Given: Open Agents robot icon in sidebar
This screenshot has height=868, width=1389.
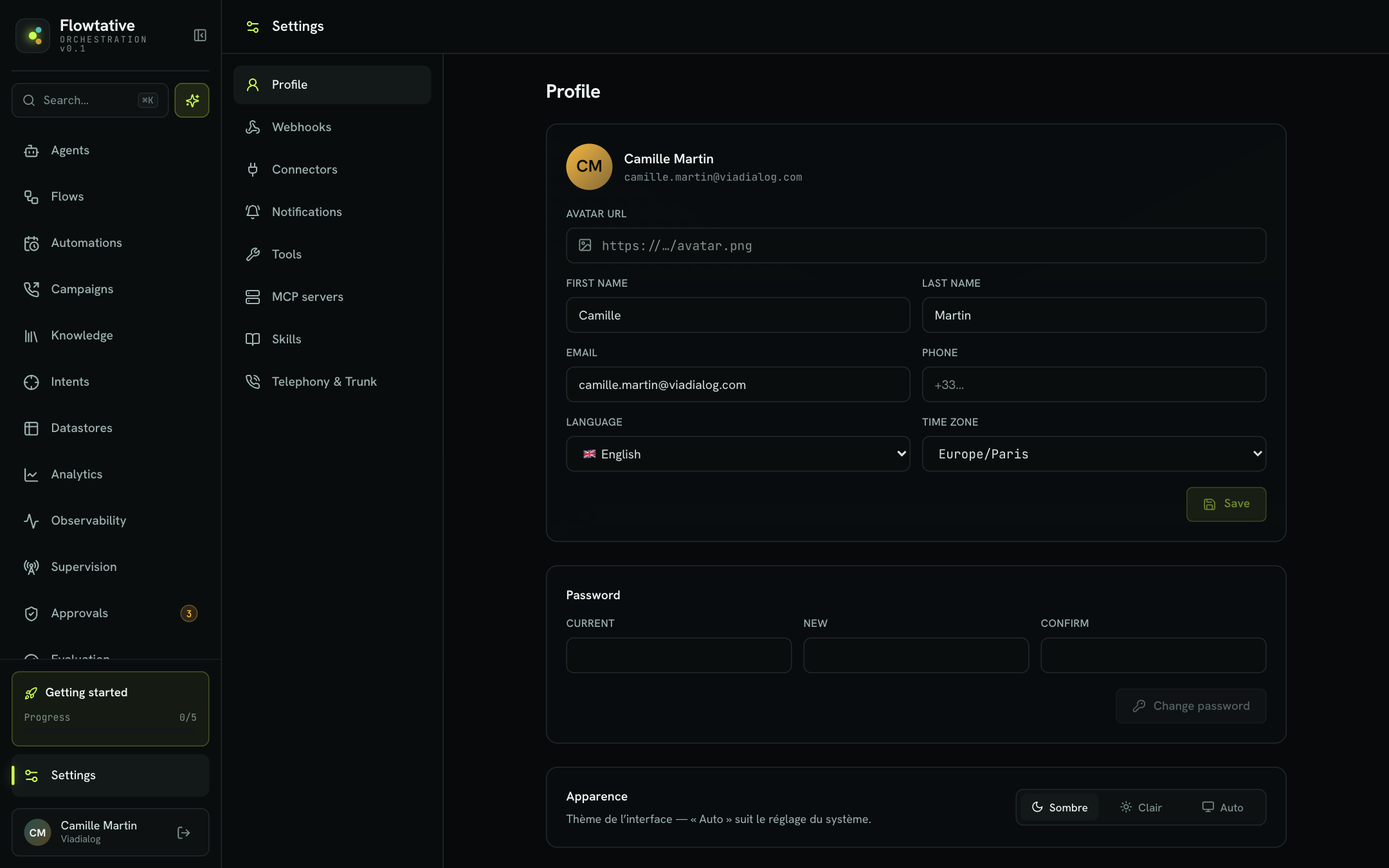Looking at the screenshot, I should 32,150.
